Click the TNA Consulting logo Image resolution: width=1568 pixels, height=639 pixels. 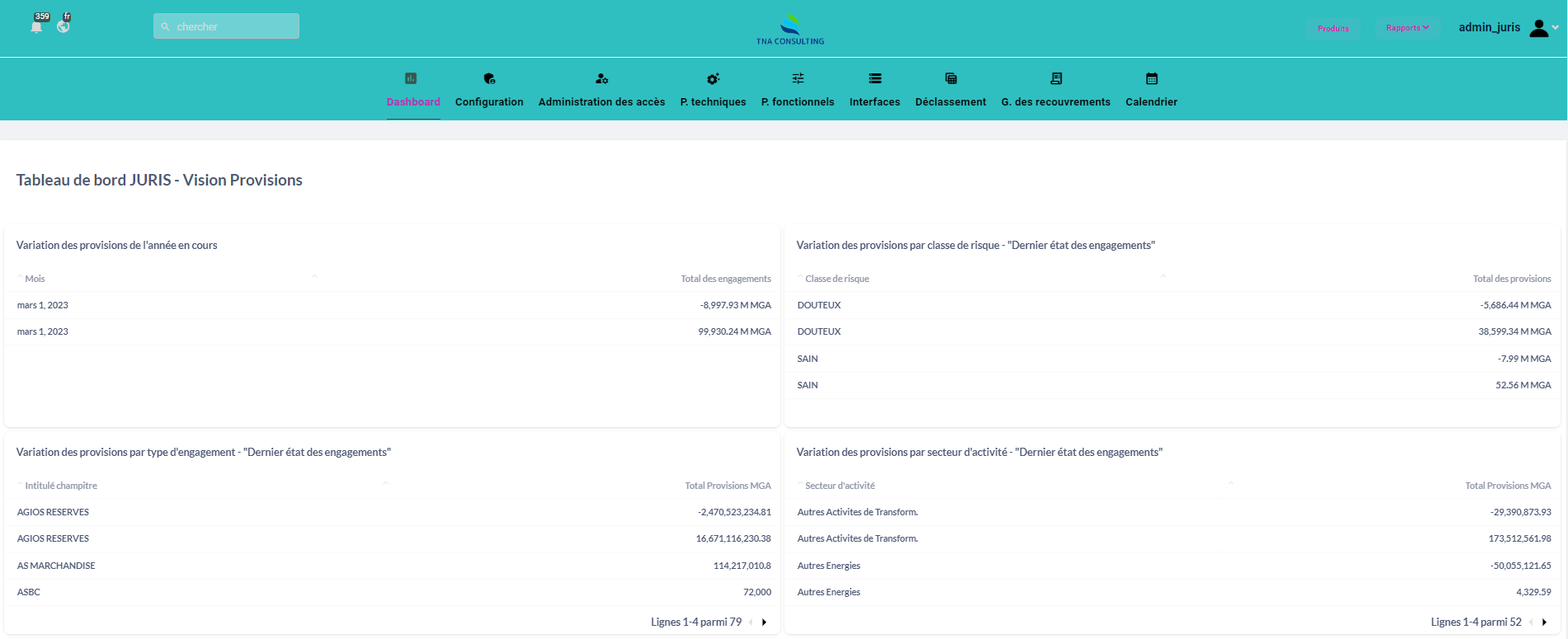(790, 29)
